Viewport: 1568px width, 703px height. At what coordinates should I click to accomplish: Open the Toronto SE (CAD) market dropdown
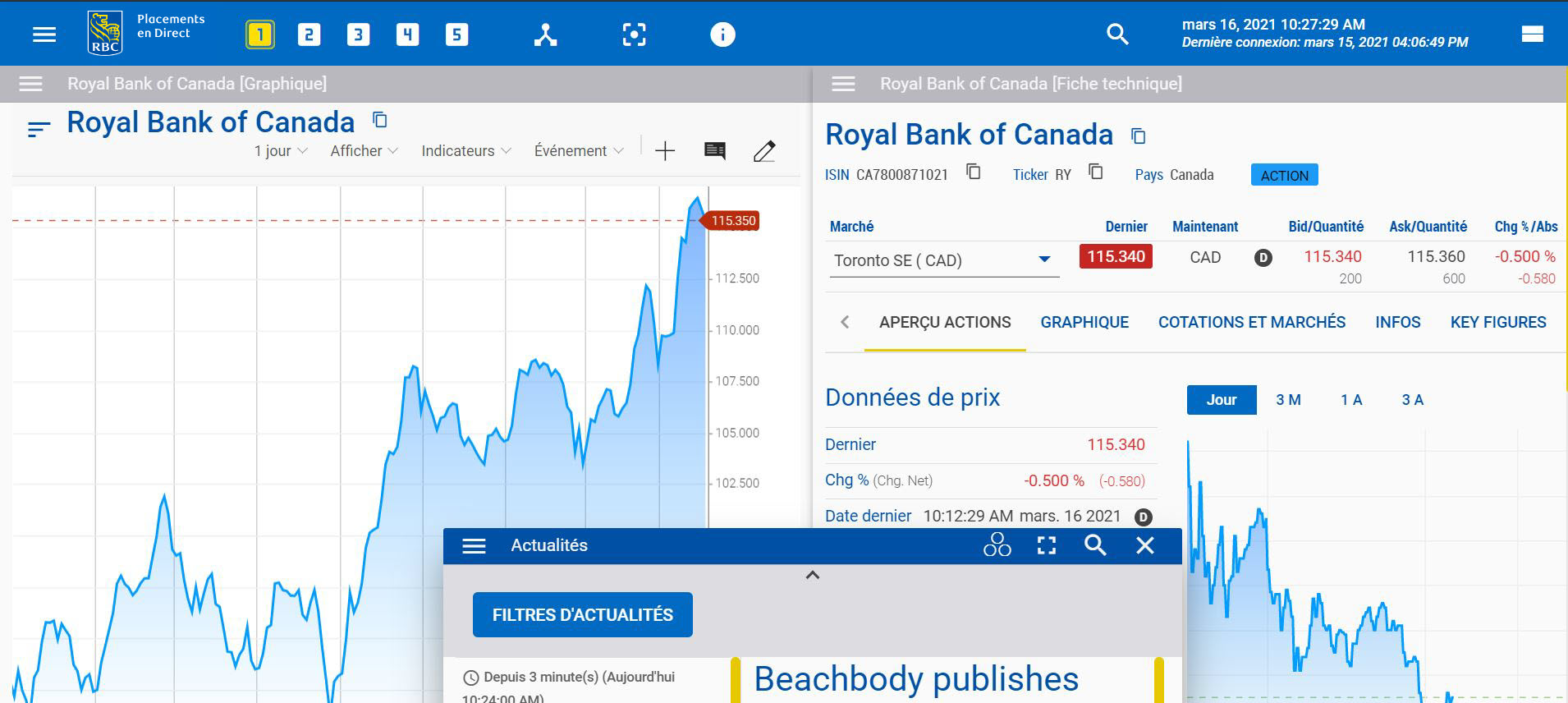(944, 260)
